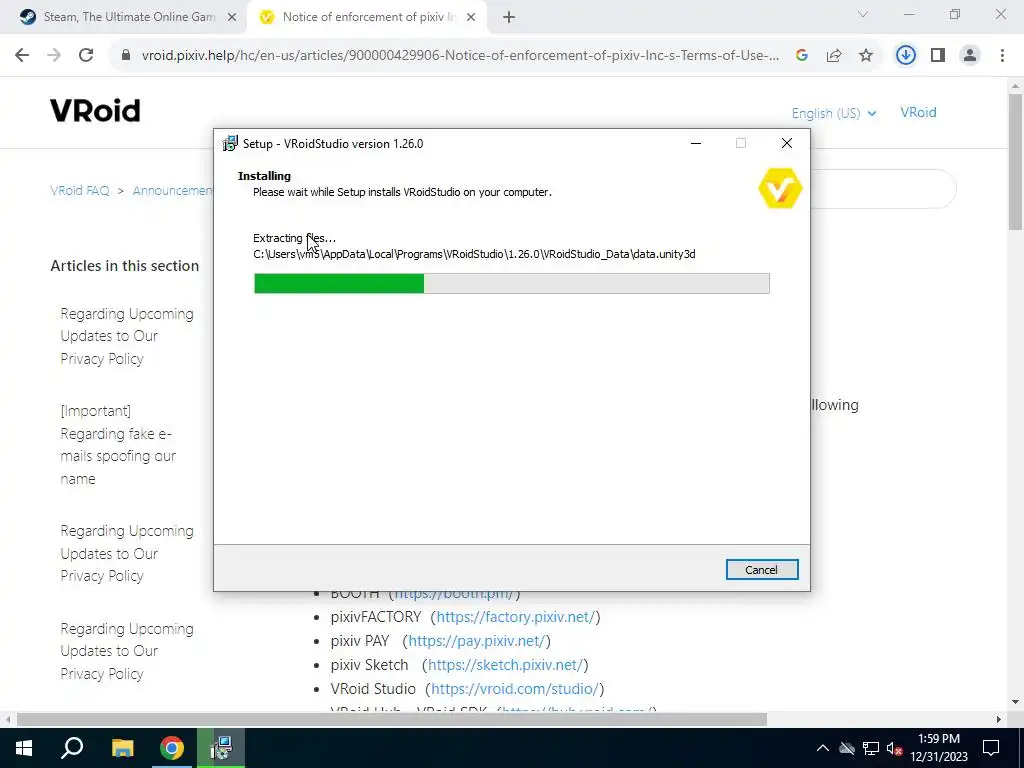Click the page search field behind dialog
This screenshot has height=768, width=1024.
[x=883, y=189]
